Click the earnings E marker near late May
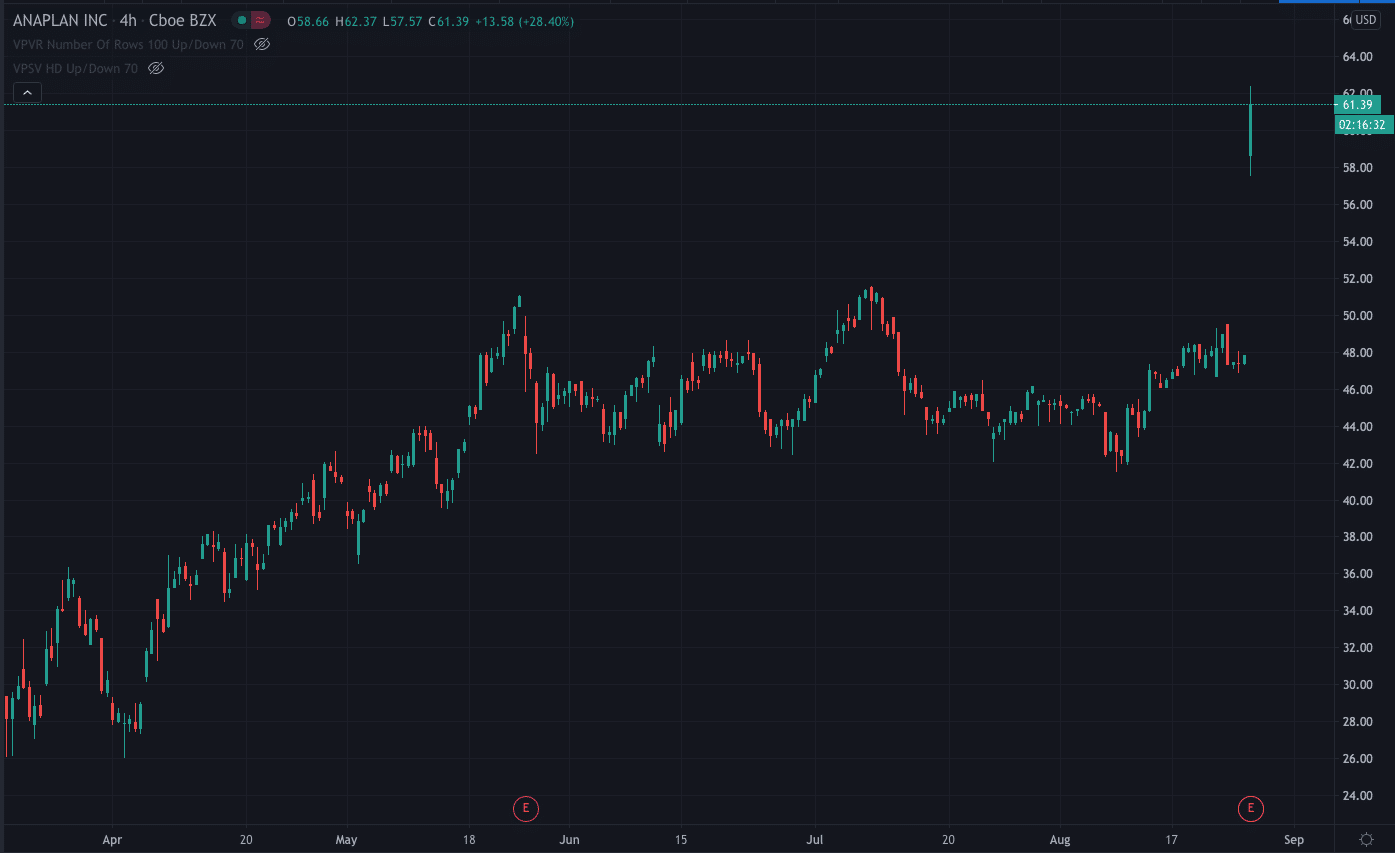Image resolution: width=1395 pixels, height=853 pixels. tap(525, 808)
